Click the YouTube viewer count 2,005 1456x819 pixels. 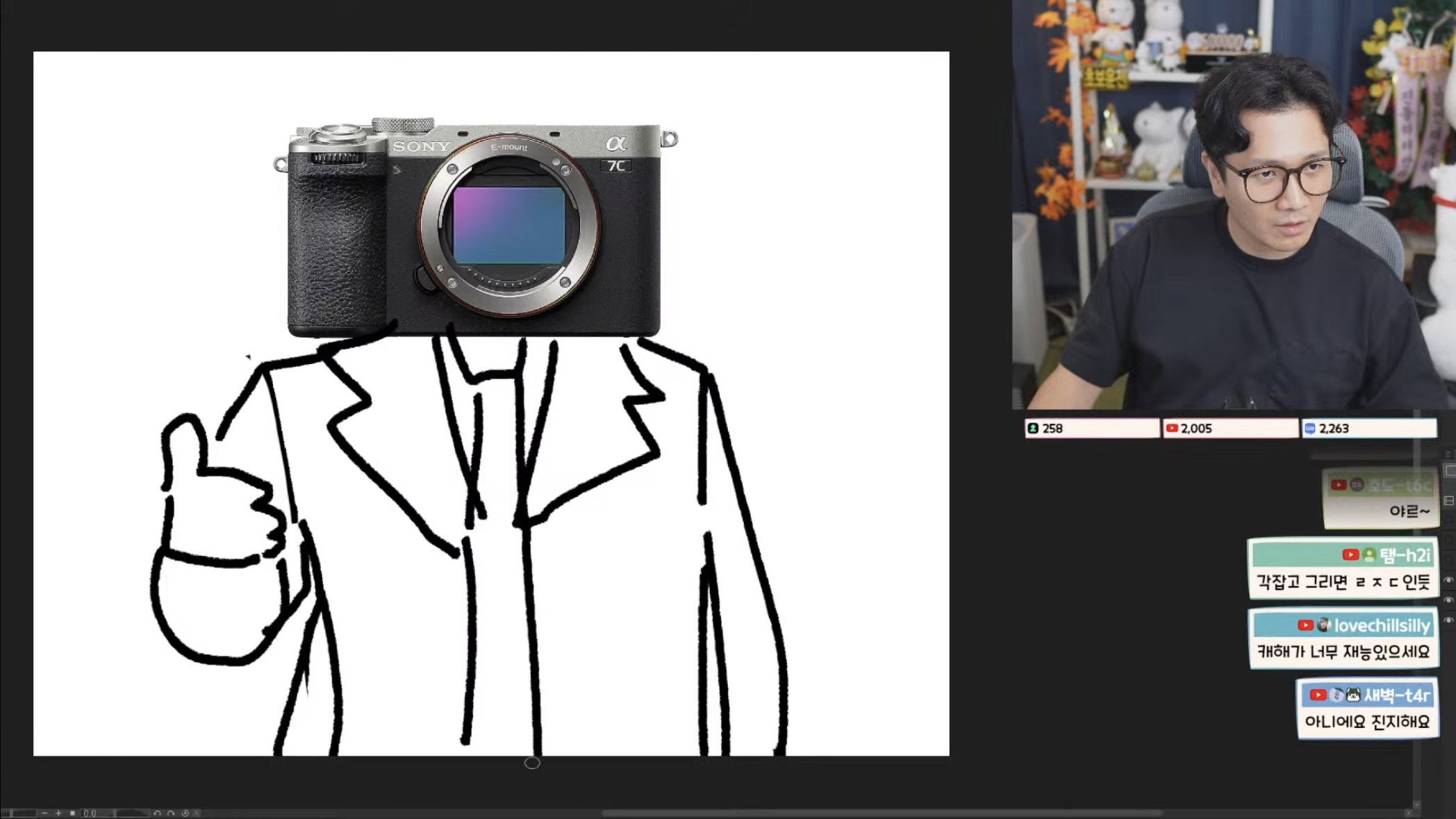(1230, 429)
